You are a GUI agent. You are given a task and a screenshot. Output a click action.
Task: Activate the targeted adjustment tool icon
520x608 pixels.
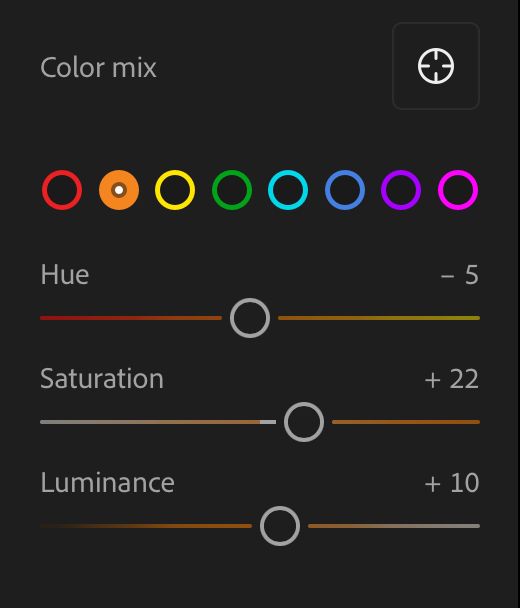point(436,66)
